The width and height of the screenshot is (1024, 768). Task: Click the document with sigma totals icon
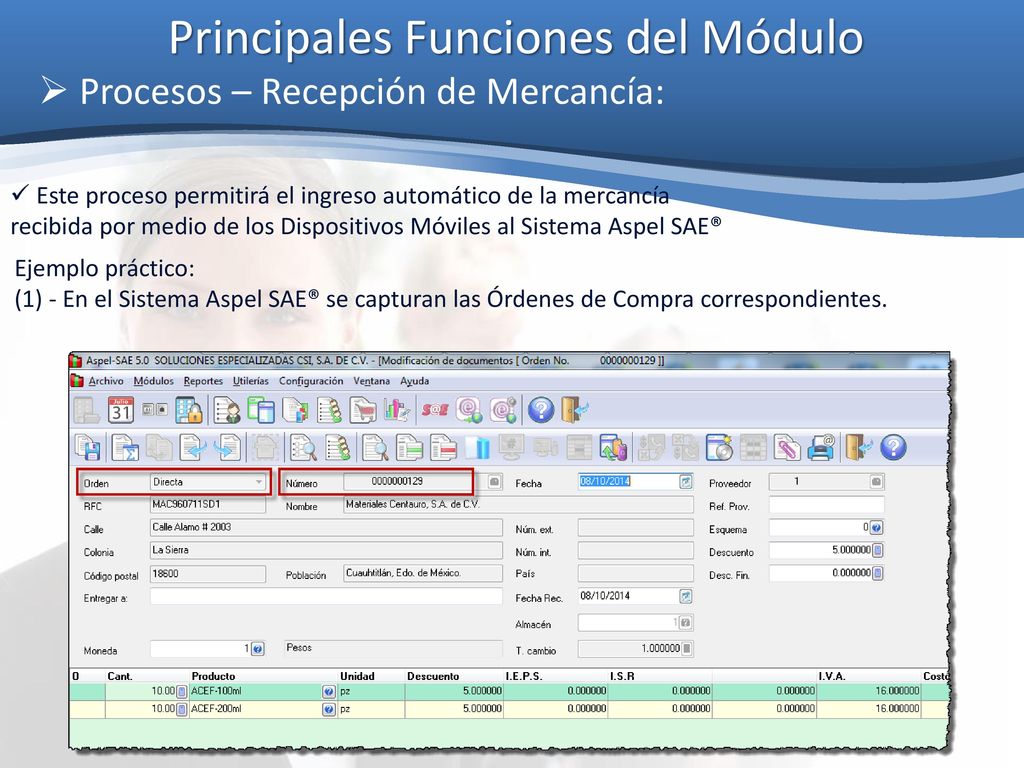coord(124,447)
